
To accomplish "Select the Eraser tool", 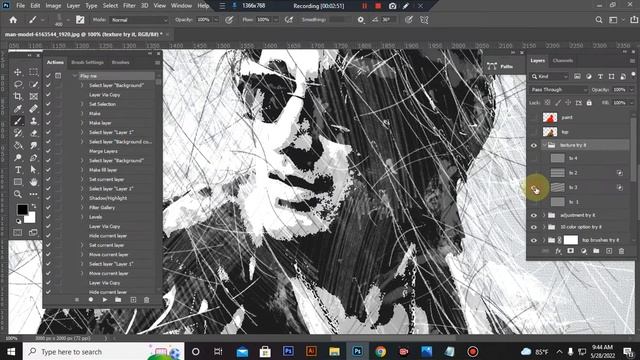I will point(33,133).
